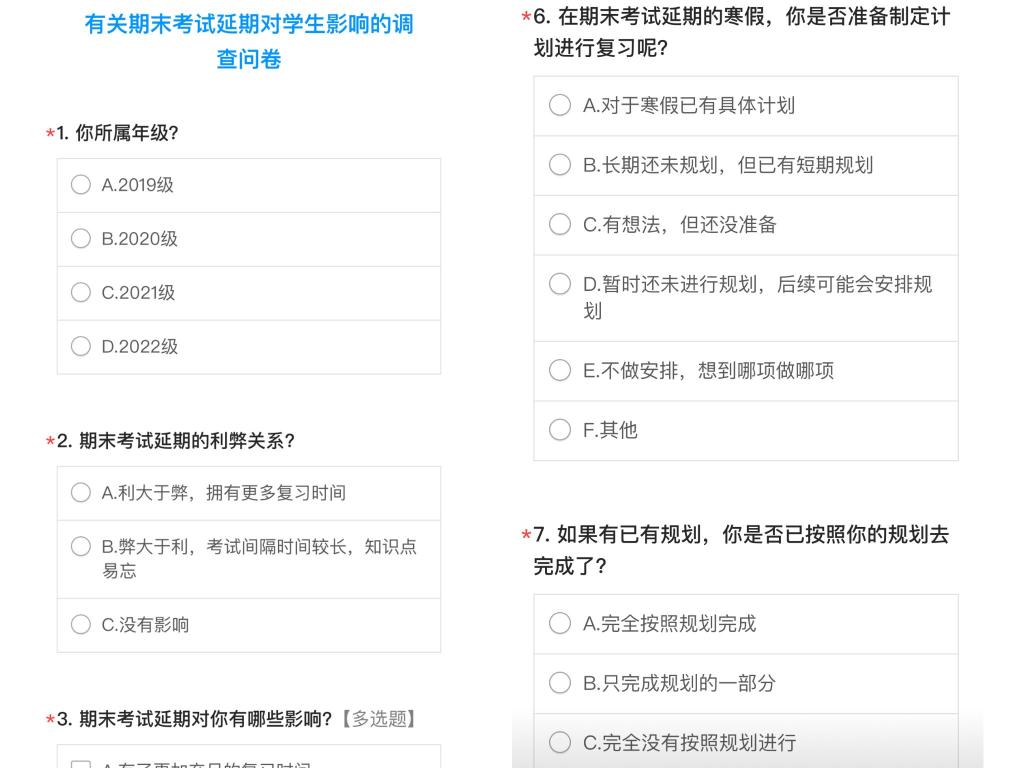1024x768 pixels.
Task: Click question 2 heading 期末考试延期的利弊关系
Action: [176, 441]
